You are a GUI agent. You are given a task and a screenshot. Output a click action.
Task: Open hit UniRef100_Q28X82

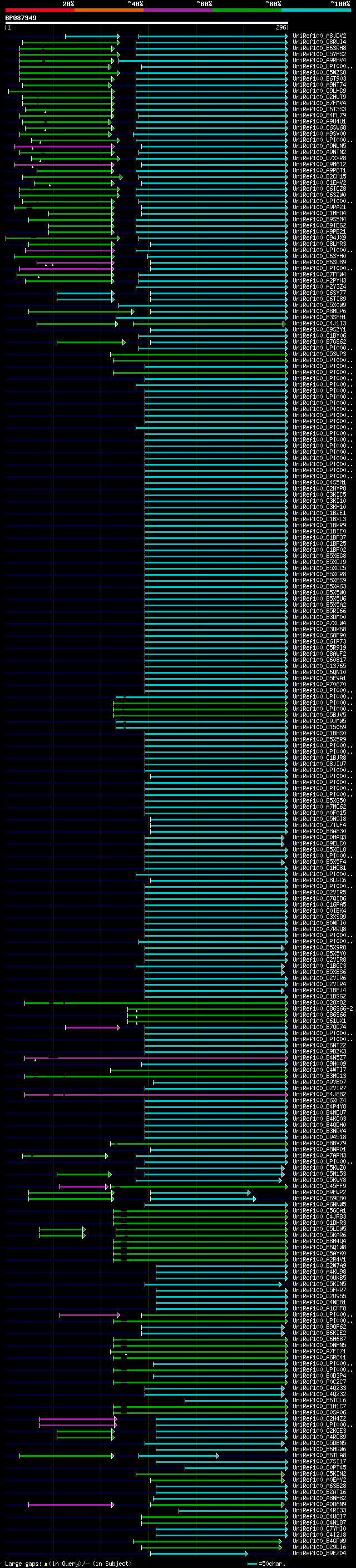click(319, 1002)
